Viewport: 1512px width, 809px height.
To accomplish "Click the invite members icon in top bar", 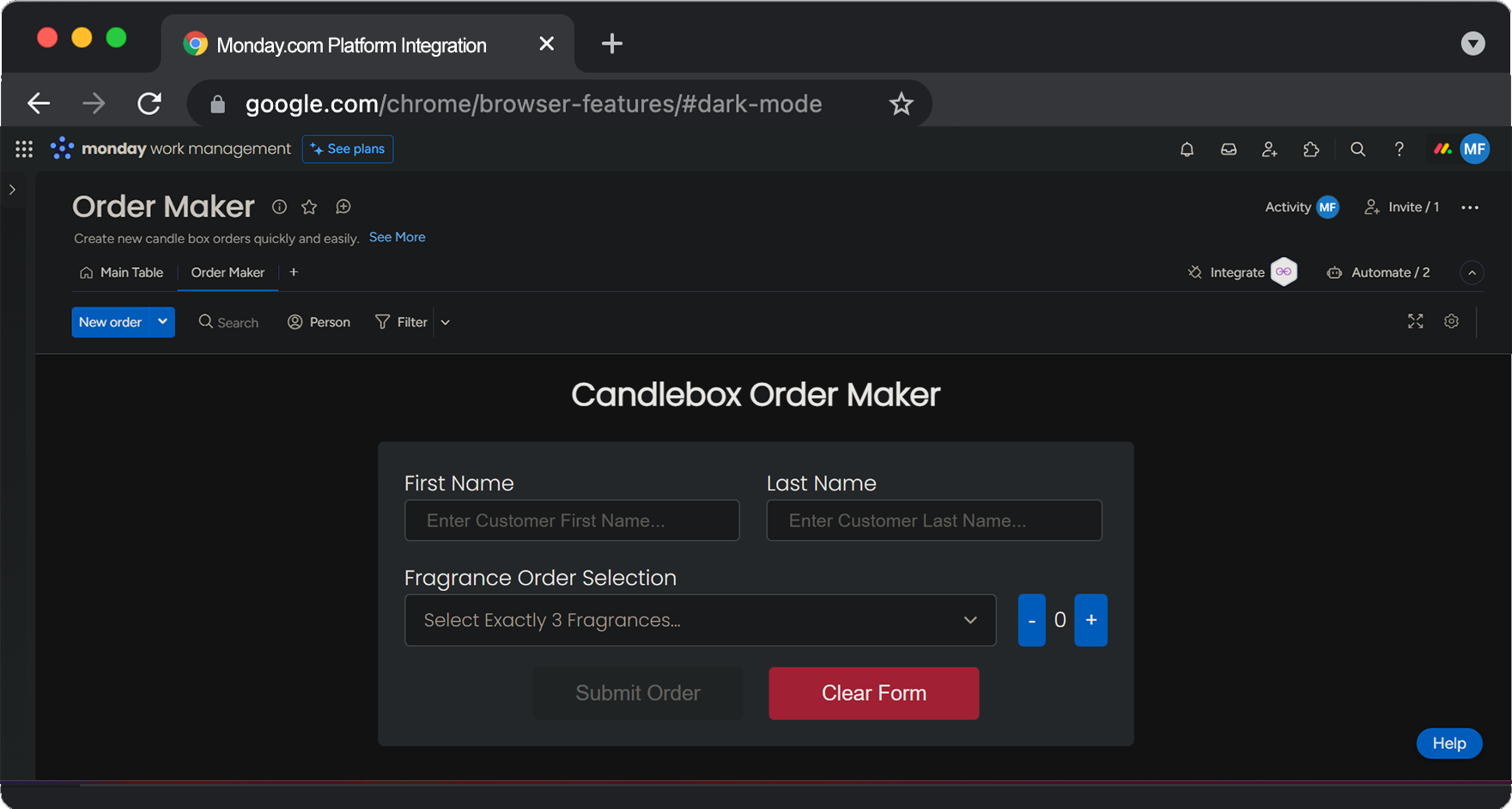I will tap(1270, 149).
